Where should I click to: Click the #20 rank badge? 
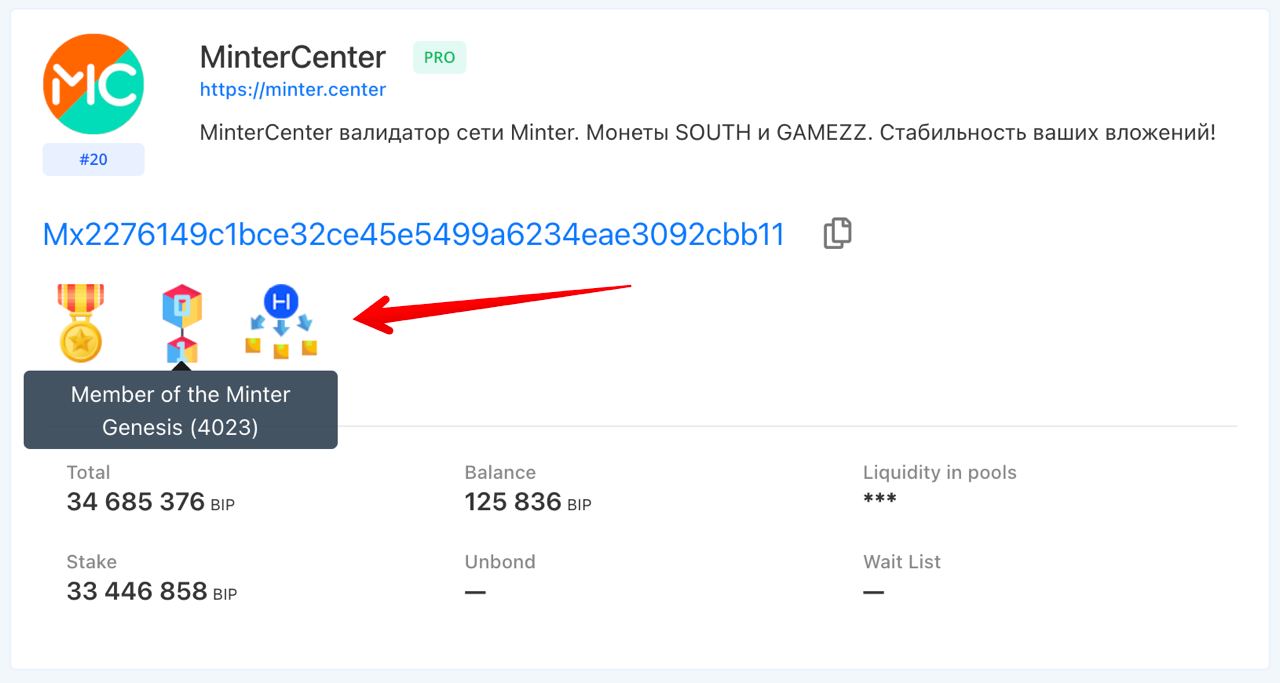tap(93, 159)
